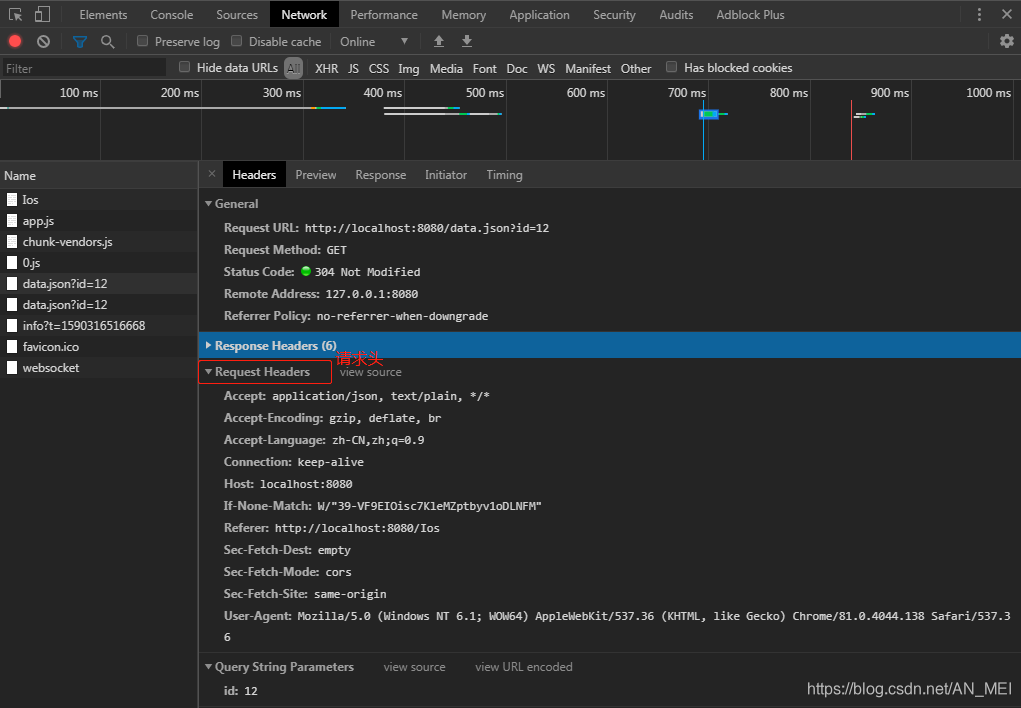Screen dimensions: 1021x708
Task: Filter requests by JS
Action: 353,68
